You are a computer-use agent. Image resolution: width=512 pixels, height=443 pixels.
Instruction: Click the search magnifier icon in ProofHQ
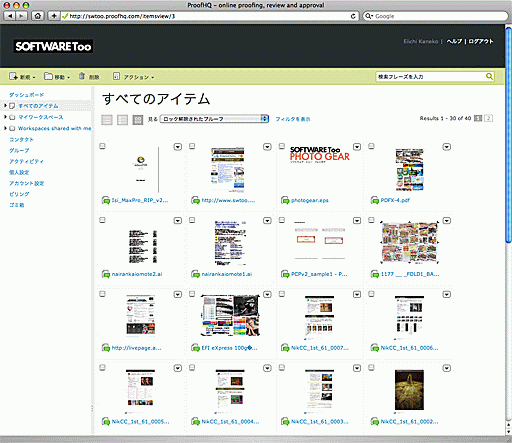(489, 76)
